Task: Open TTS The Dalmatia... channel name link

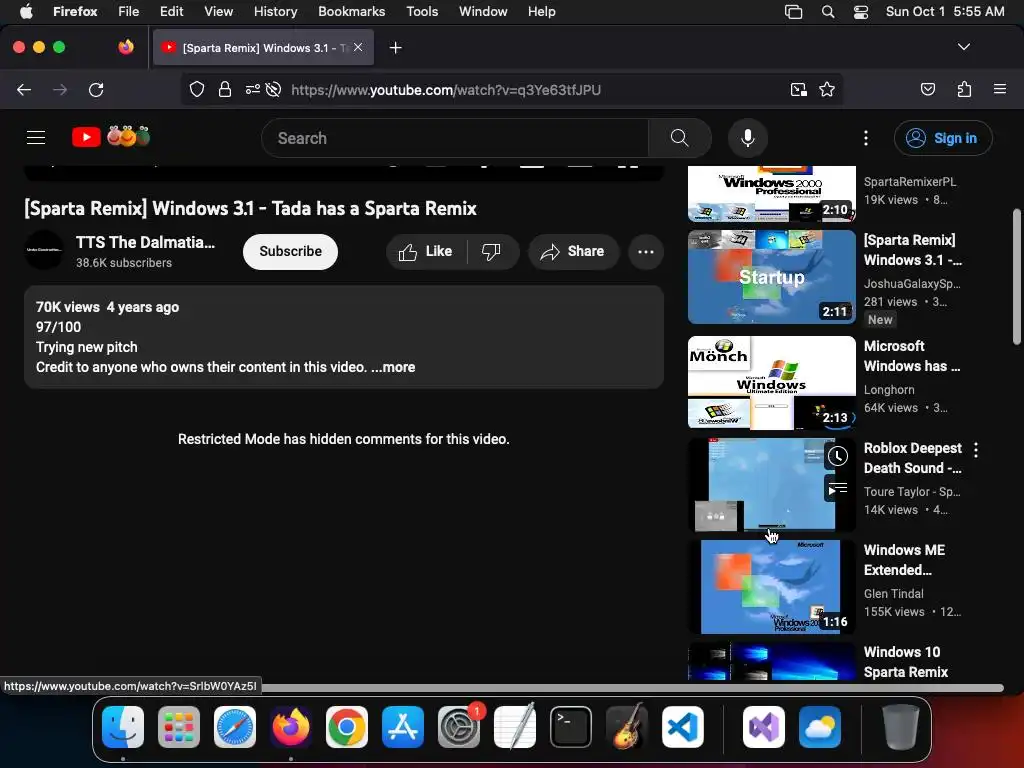Action: coord(145,242)
